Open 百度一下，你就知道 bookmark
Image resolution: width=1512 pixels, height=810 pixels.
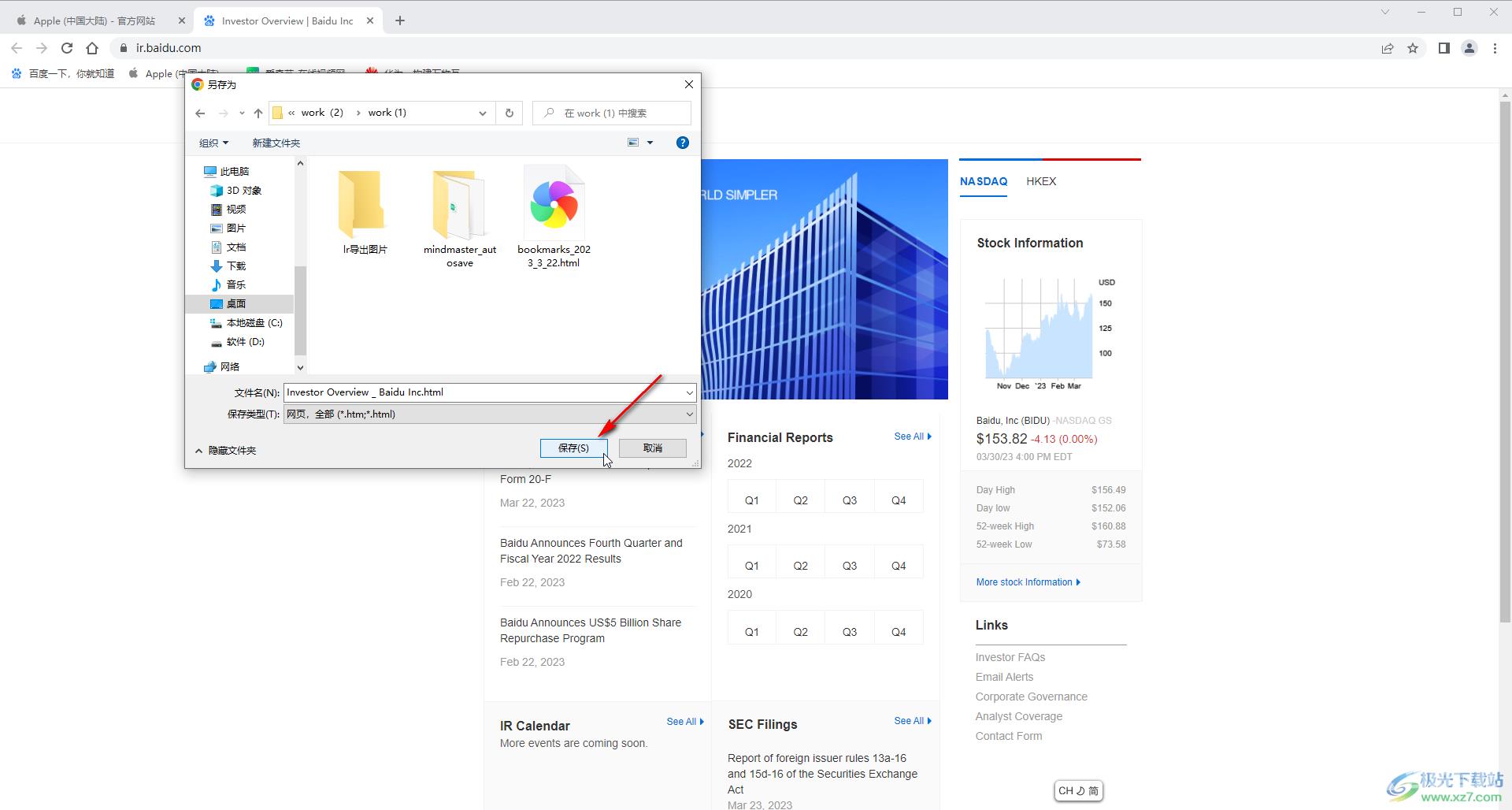pyautogui.click(x=63, y=73)
